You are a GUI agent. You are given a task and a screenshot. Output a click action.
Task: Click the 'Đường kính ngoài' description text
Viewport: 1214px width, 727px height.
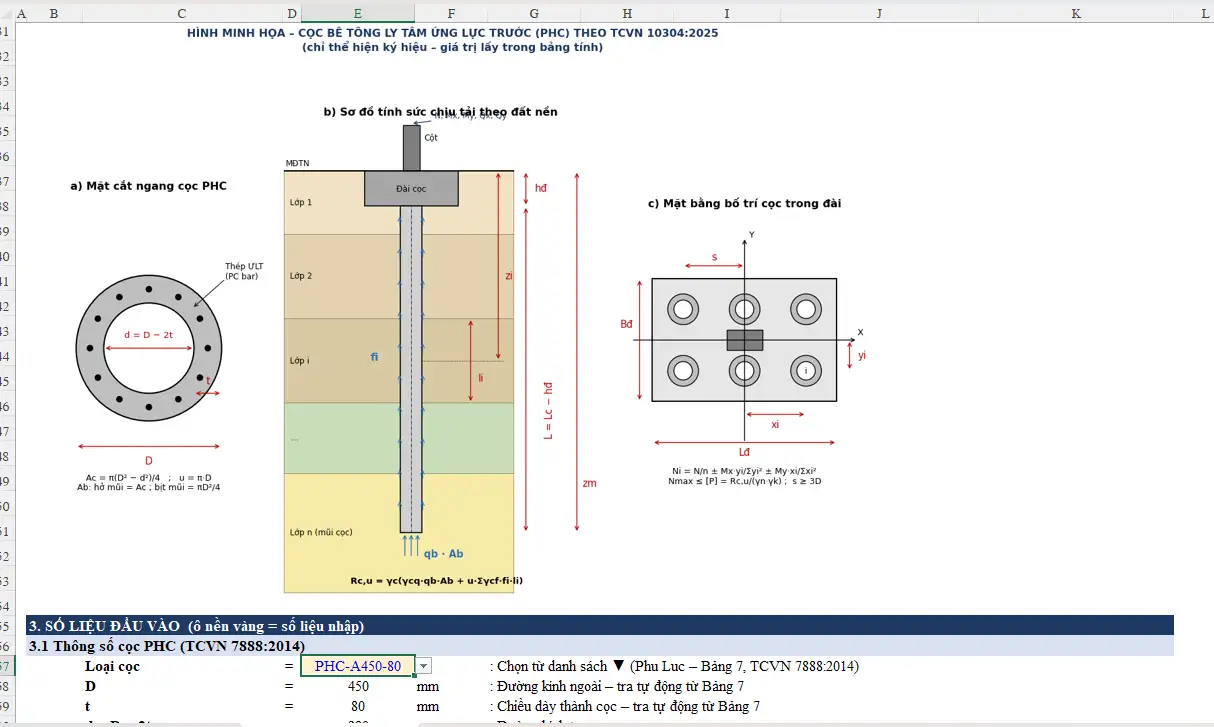coord(617,686)
